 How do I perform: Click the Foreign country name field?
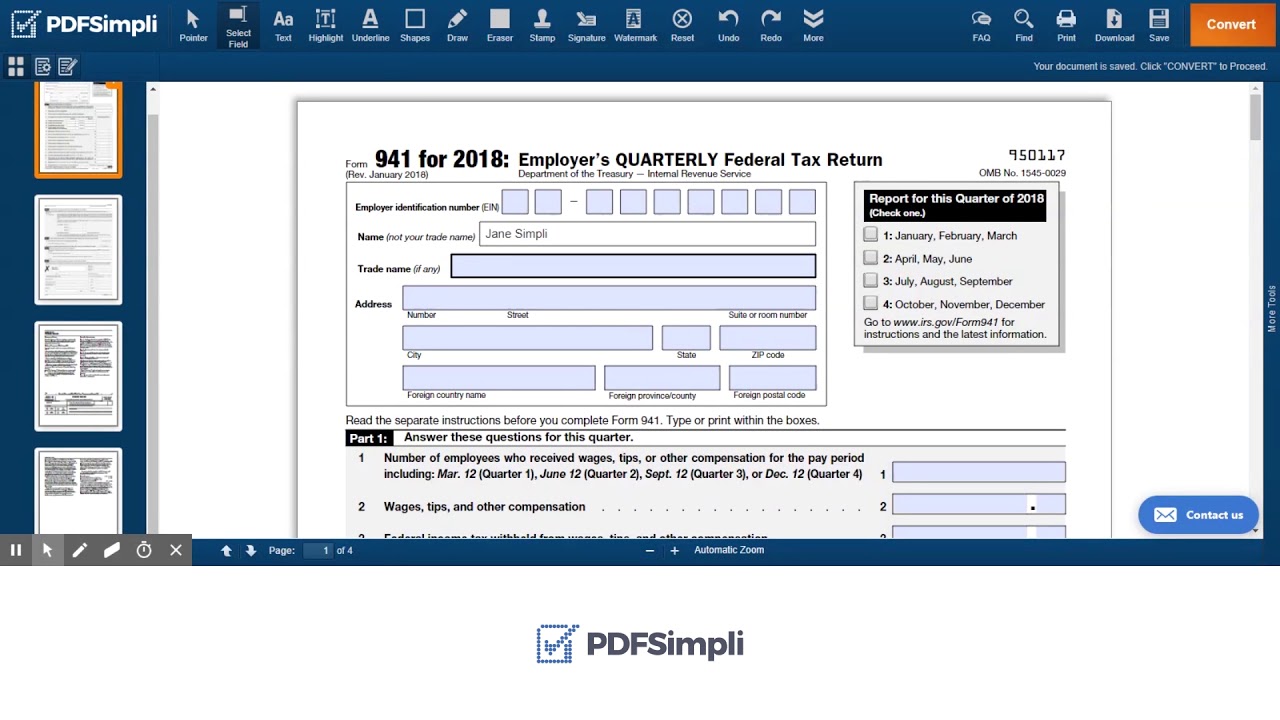[499, 378]
